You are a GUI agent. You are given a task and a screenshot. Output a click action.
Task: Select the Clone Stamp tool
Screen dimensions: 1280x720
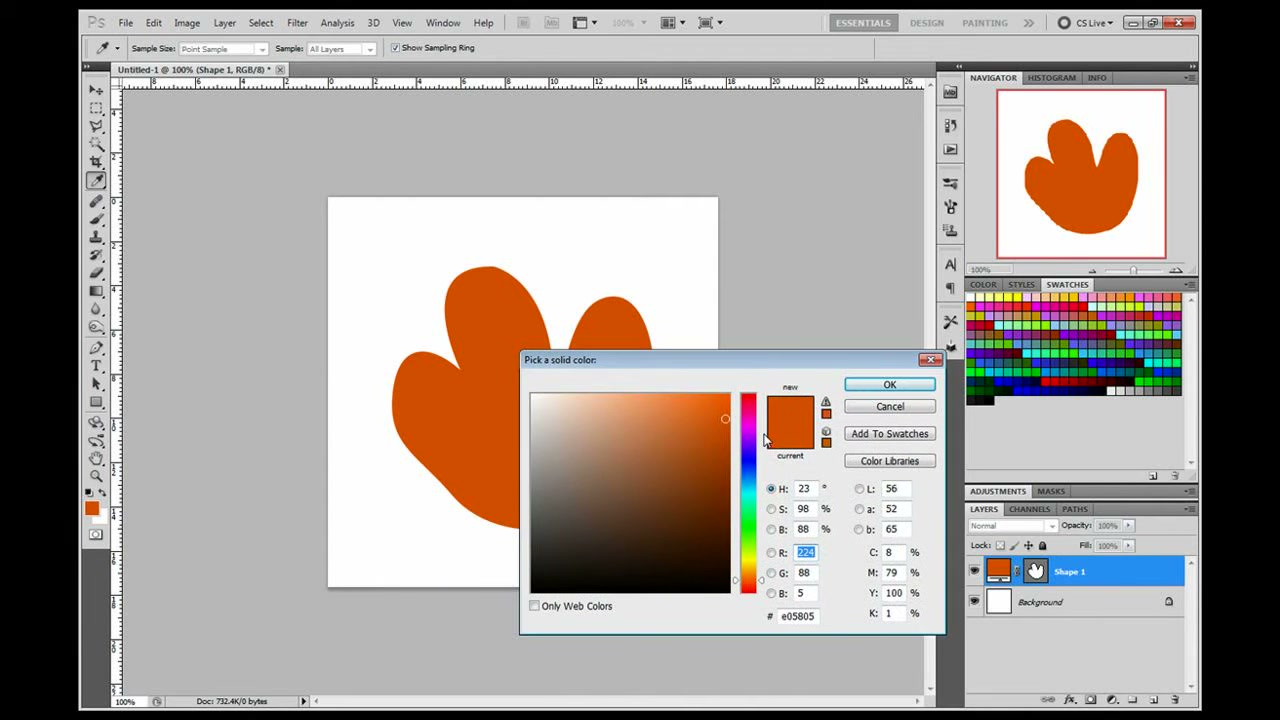click(96, 237)
